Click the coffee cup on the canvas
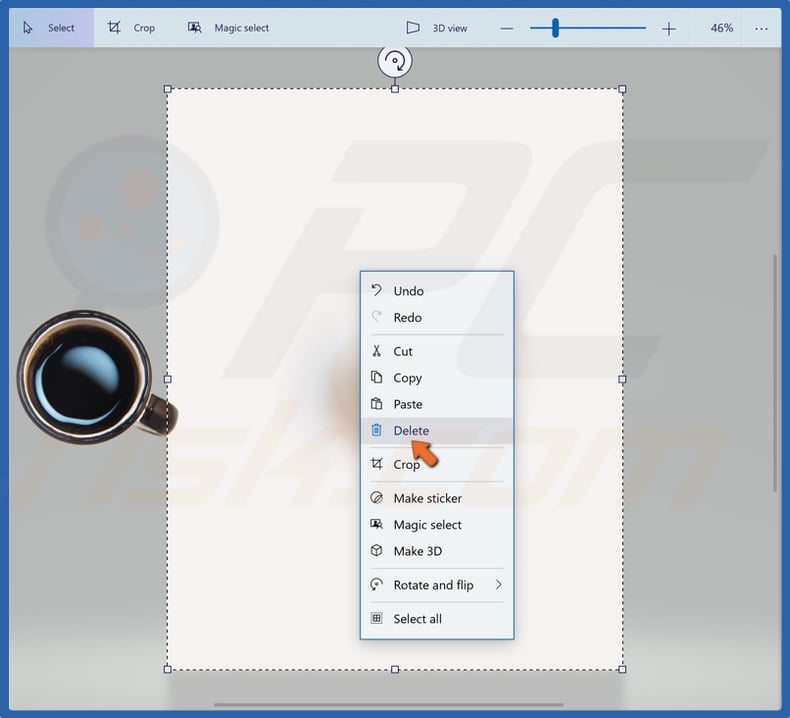Image resolution: width=790 pixels, height=718 pixels. [x=86, y=377]
